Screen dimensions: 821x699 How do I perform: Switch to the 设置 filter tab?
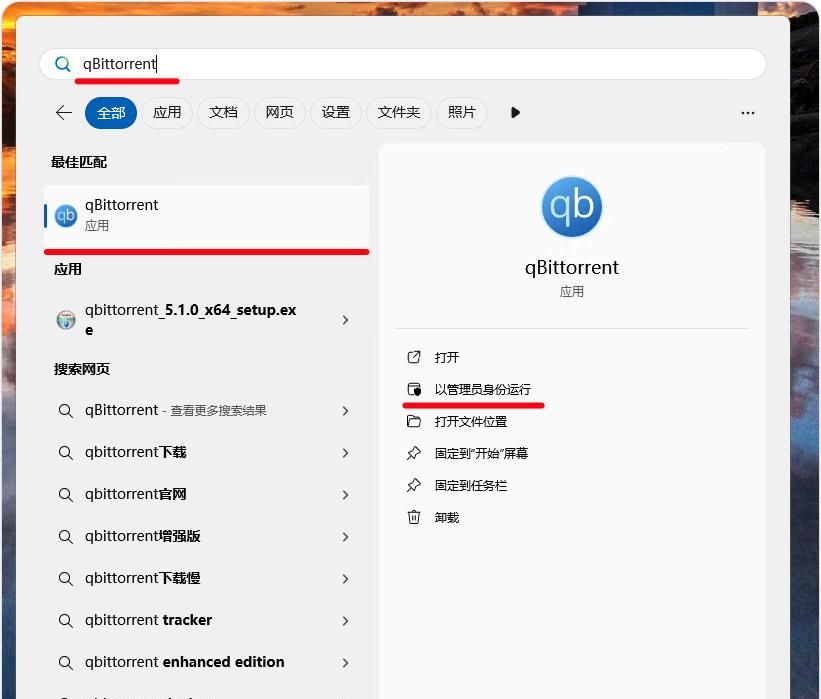pos(336,112)
